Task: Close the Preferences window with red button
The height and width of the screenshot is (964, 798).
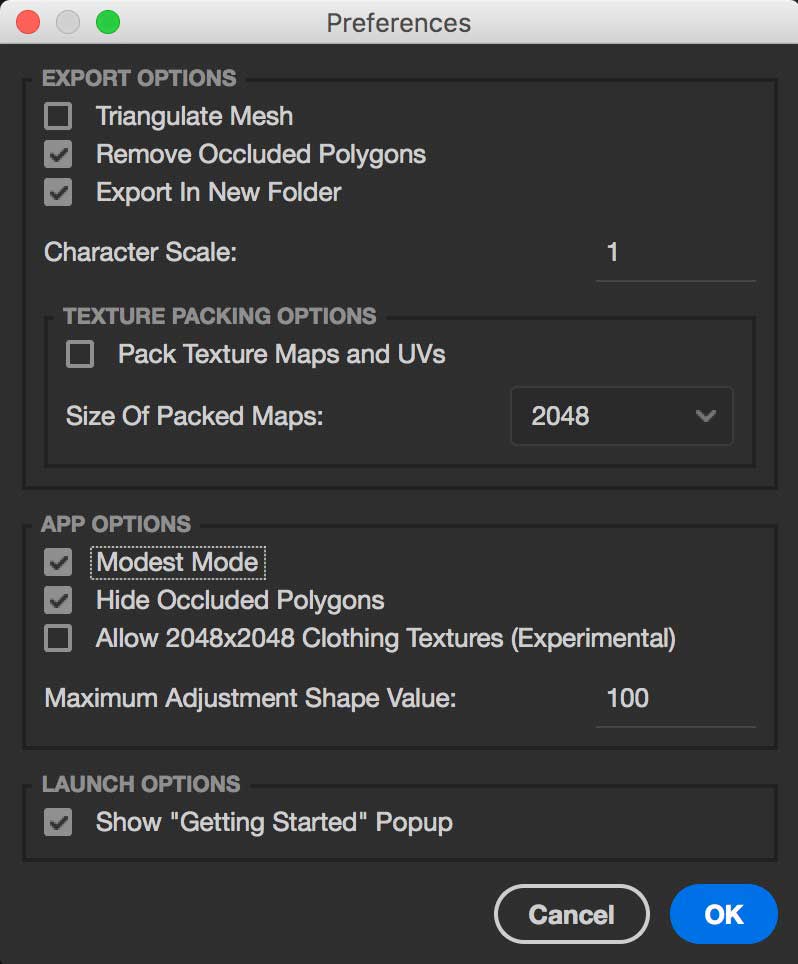Action: click(28, 22)
